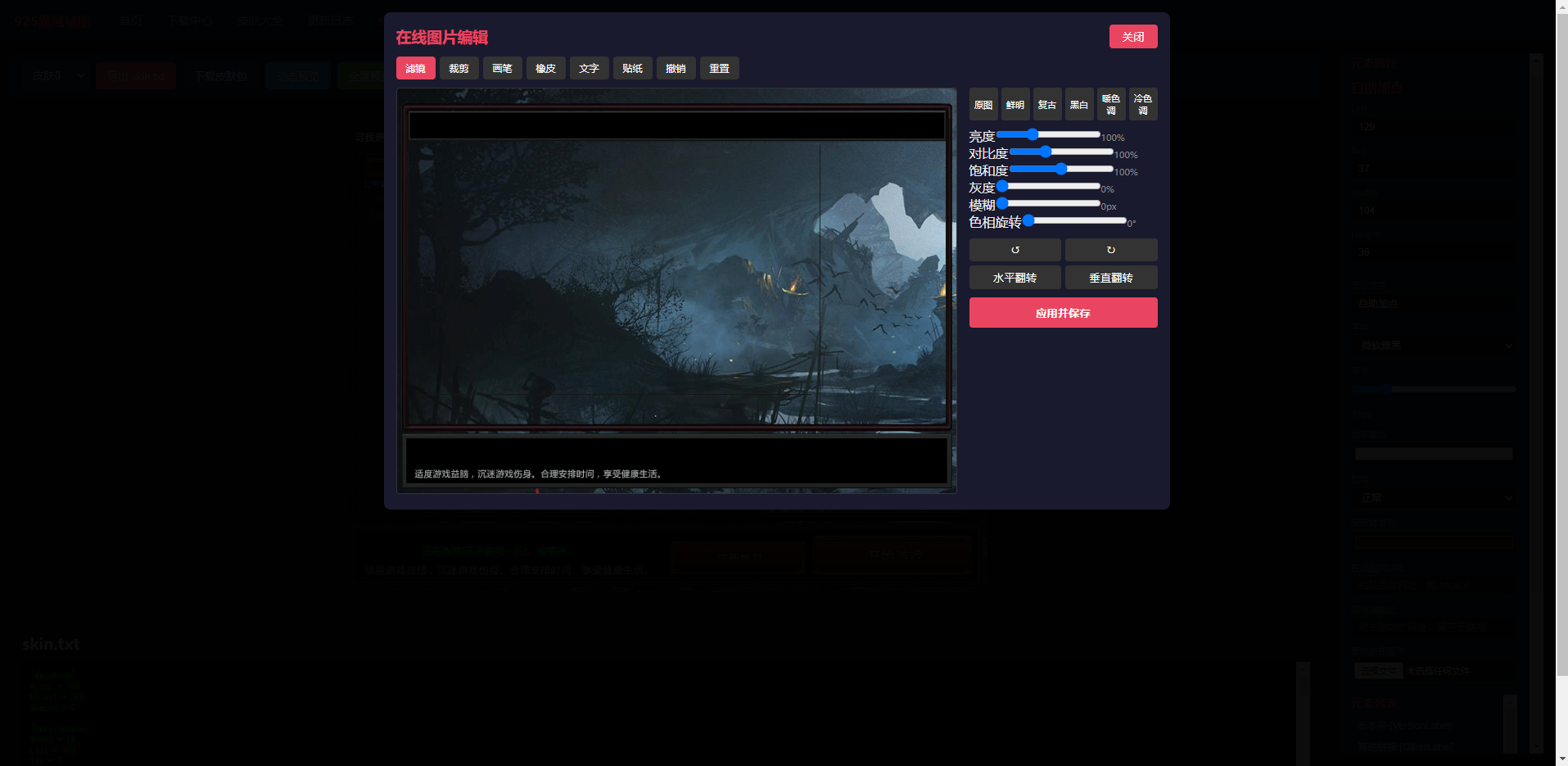This screenshot has width=1568, height=766.
Task: Click the 模糊 blur slider handle
Action: (x=1002, y=203)
